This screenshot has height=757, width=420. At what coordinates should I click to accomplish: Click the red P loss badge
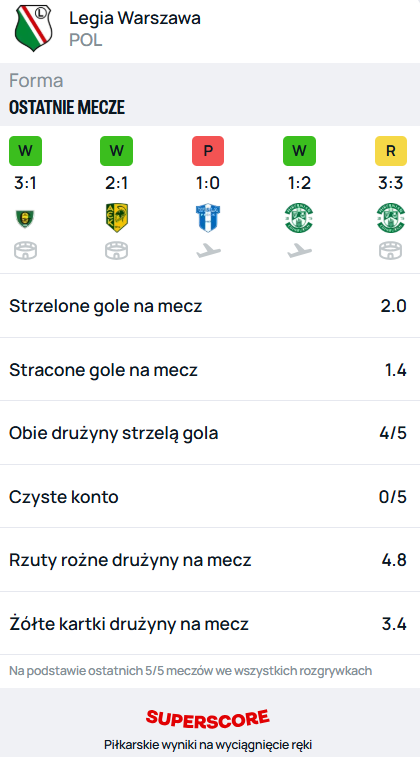(x=208, y=151)
